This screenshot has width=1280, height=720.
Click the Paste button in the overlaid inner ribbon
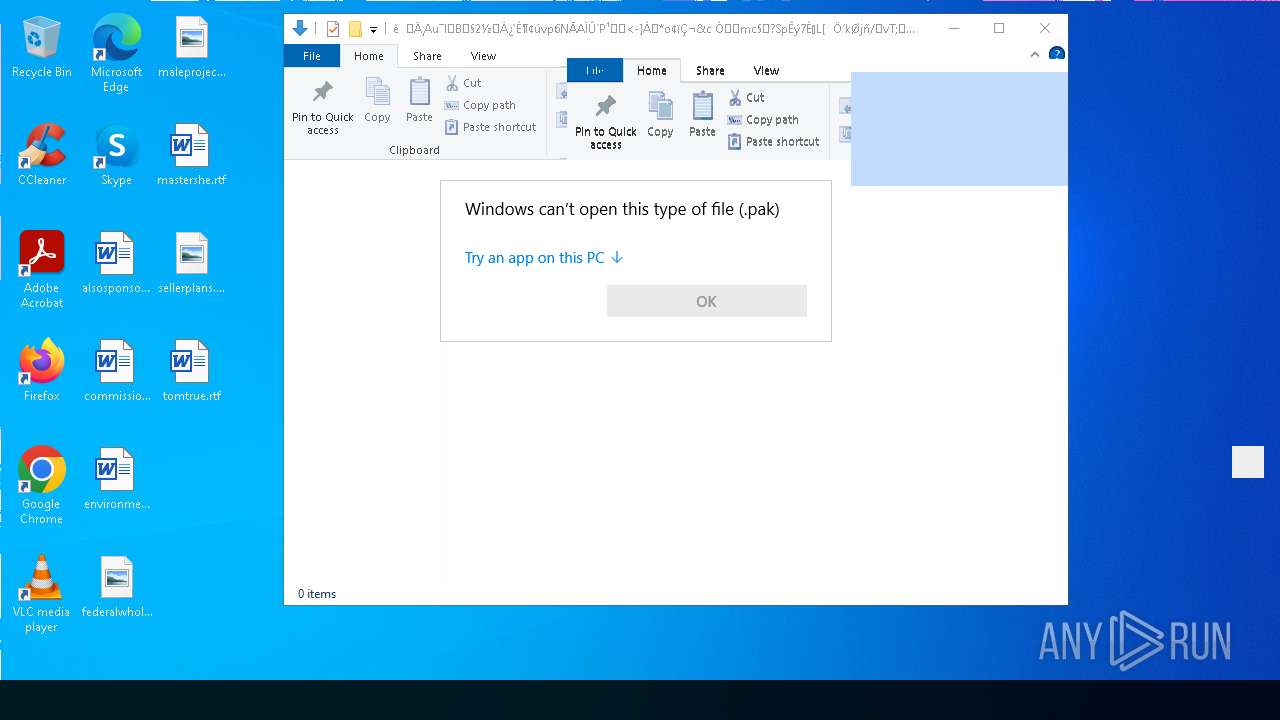click(702, 115)
